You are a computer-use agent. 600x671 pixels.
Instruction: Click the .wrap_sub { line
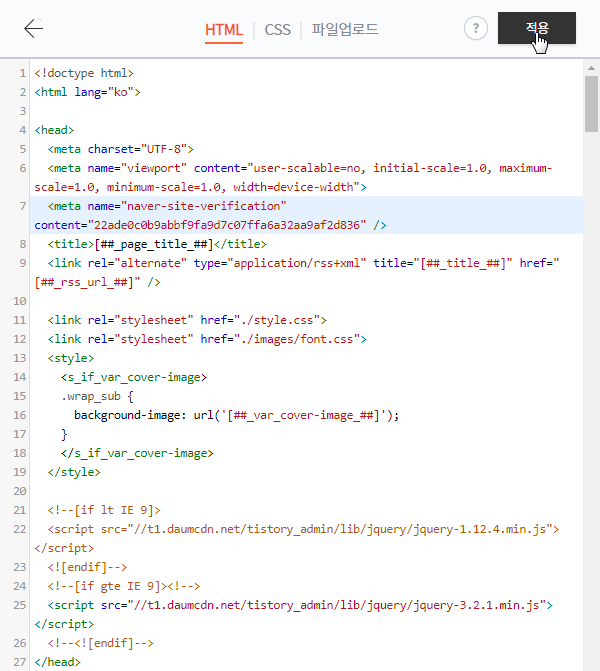(97, 396)
